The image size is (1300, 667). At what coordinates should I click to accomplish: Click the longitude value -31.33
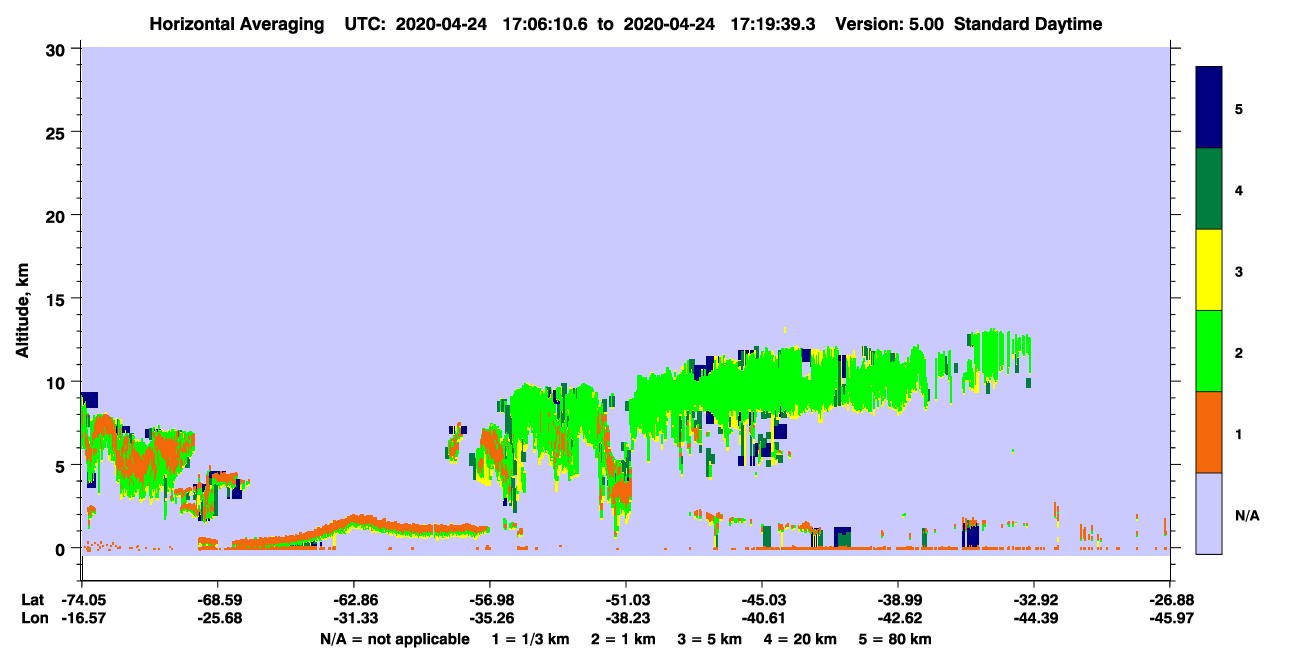pos(354,619)
